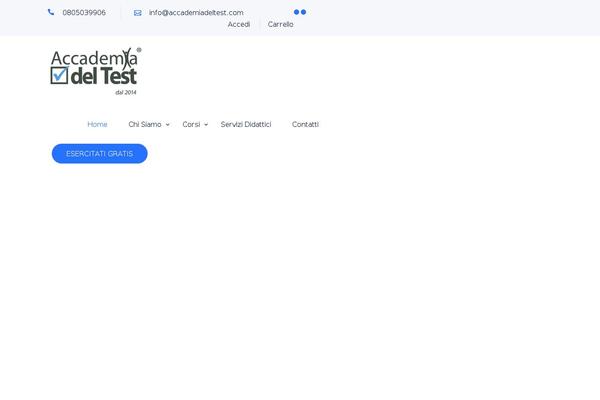600x400 pixels.
Task: Open Servizi Didattici menu item
Action: point(246,124)
